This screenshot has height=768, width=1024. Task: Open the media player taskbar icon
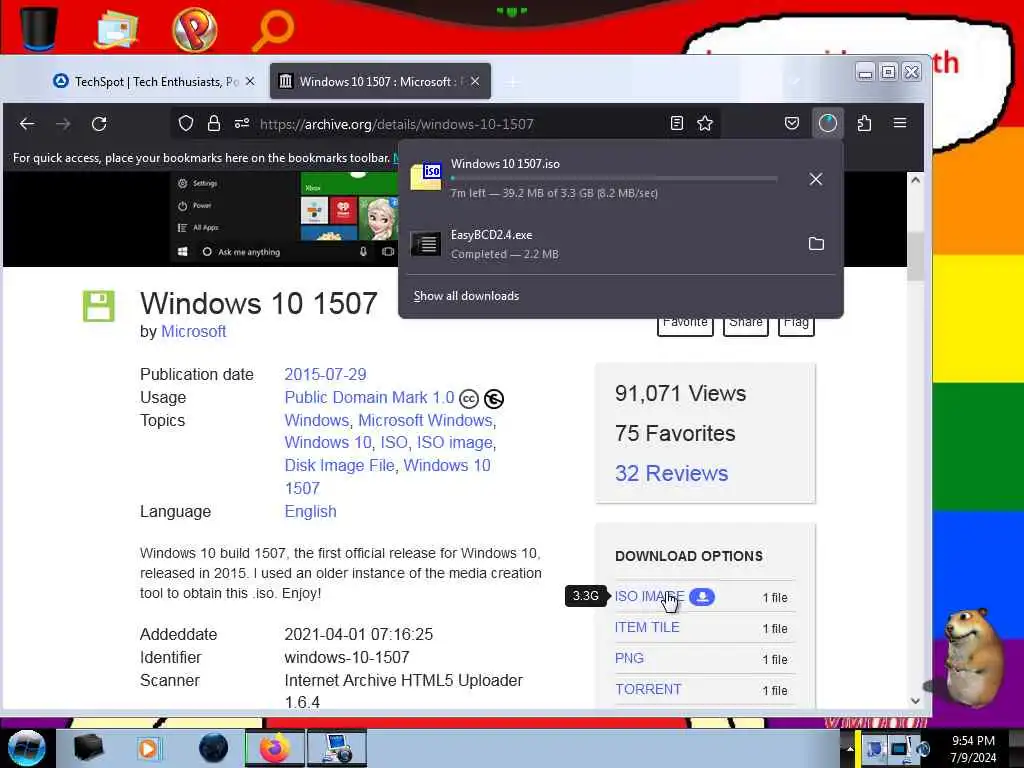coord(149,748)
